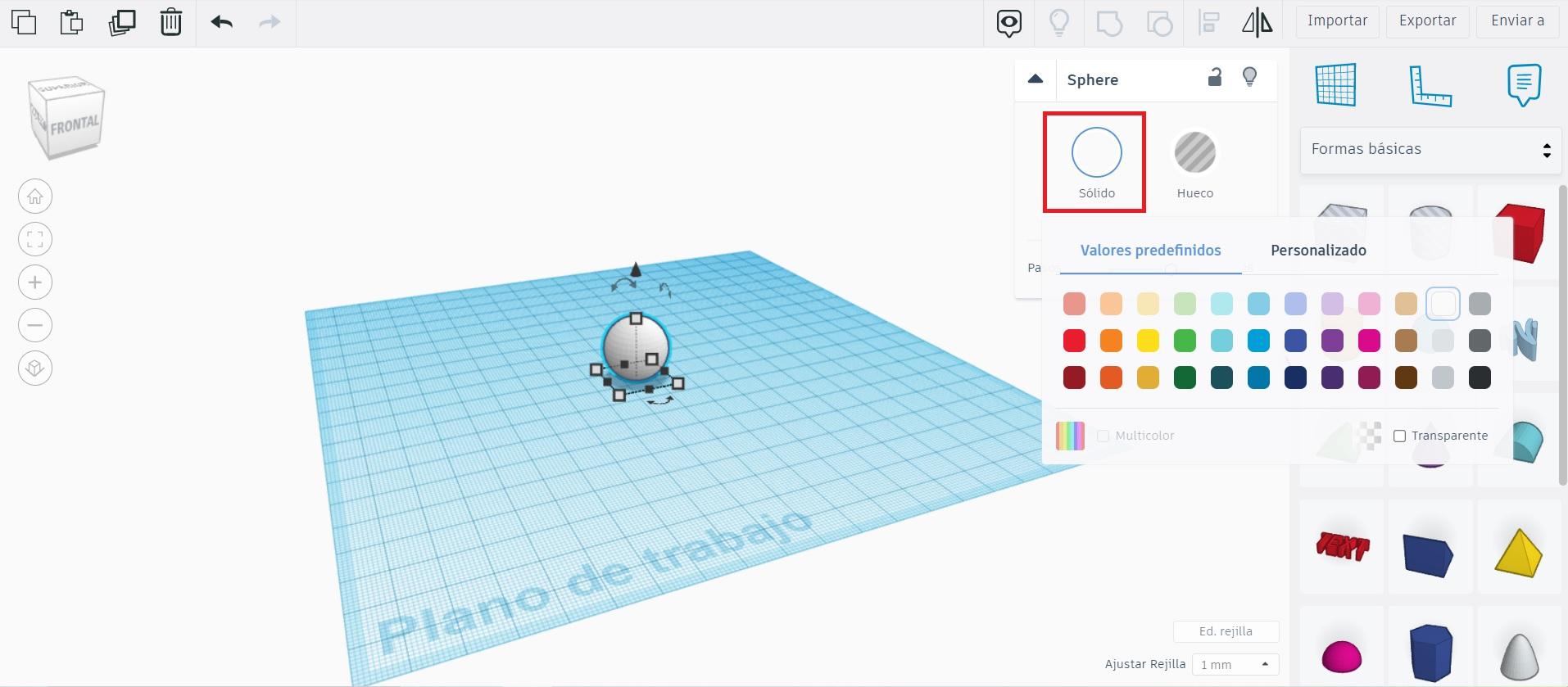
Task: Click the rainbow multicolor swatch
Action: pos(1070,436)
